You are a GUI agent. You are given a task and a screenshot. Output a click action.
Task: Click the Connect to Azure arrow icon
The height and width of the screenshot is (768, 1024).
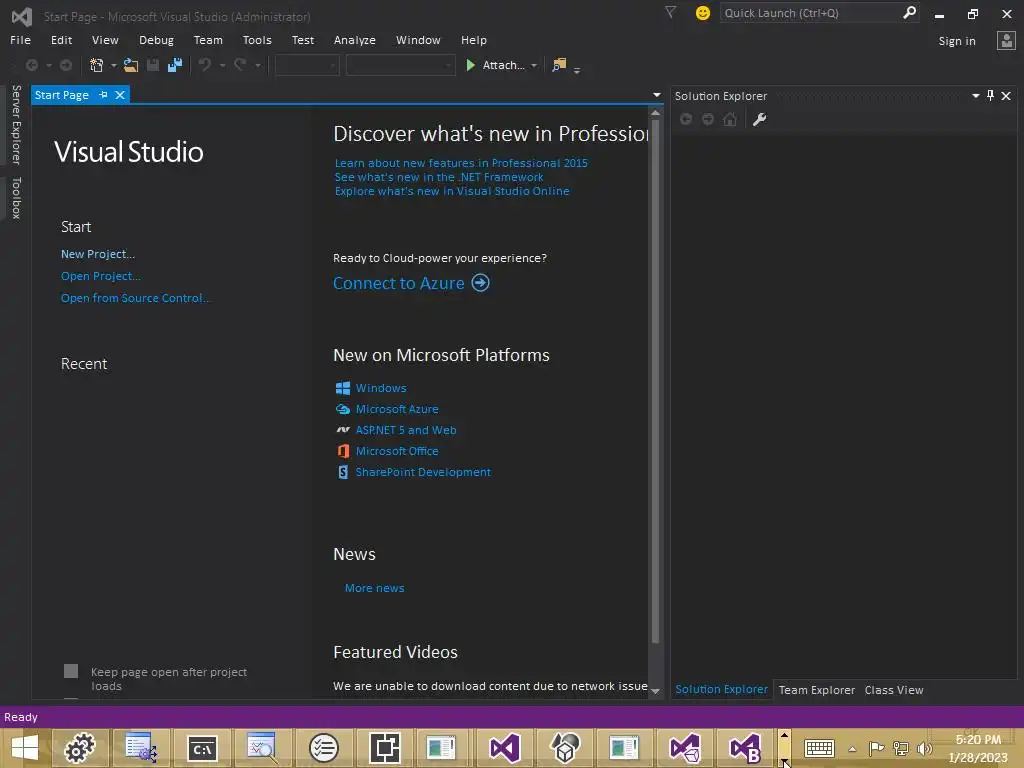(x=481, y=283)
